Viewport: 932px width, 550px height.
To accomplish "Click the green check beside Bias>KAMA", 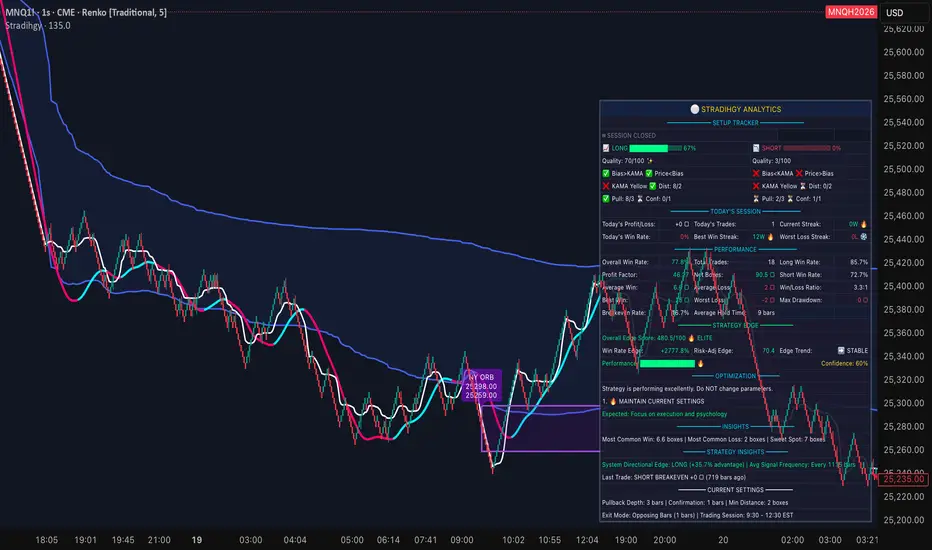I will [606, 174].
